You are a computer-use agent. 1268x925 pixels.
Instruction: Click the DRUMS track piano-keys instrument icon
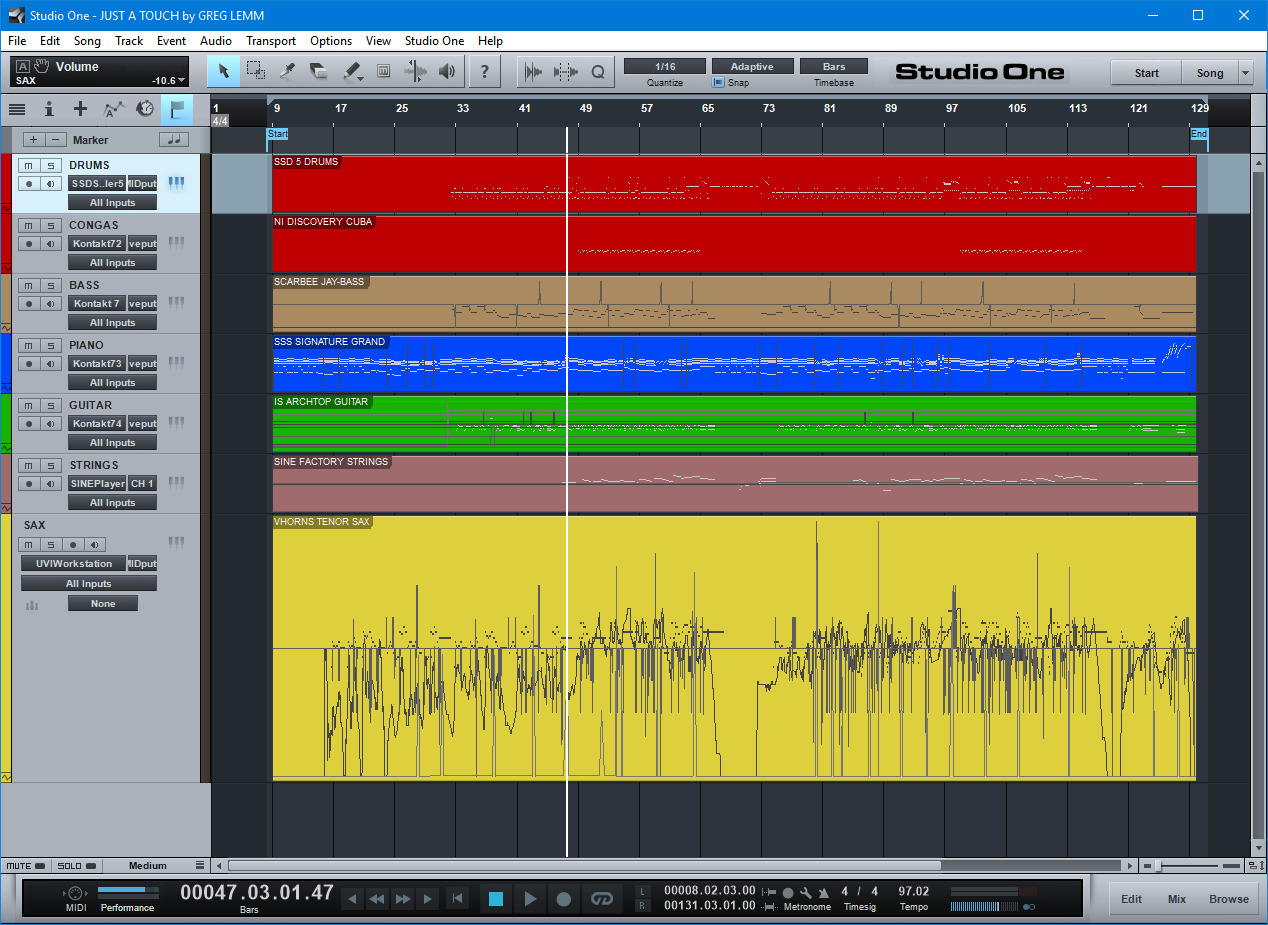point(177,183)
